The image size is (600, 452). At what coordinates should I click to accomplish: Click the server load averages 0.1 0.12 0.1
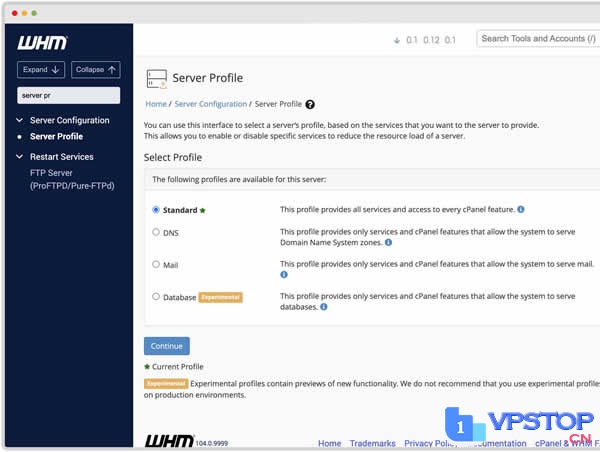point(431,40)
